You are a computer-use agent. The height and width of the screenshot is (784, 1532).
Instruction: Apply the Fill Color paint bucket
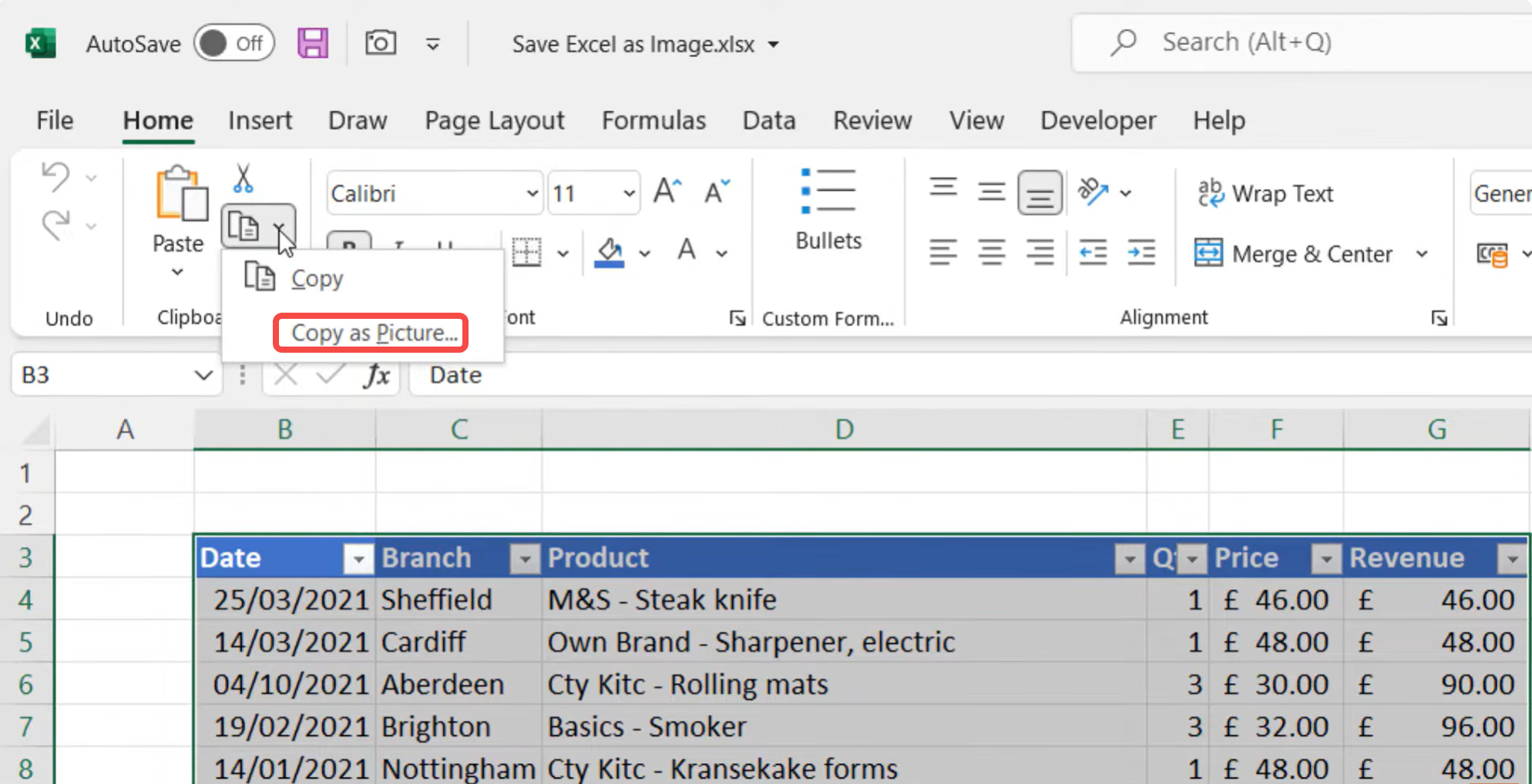(x=610, y=252)
